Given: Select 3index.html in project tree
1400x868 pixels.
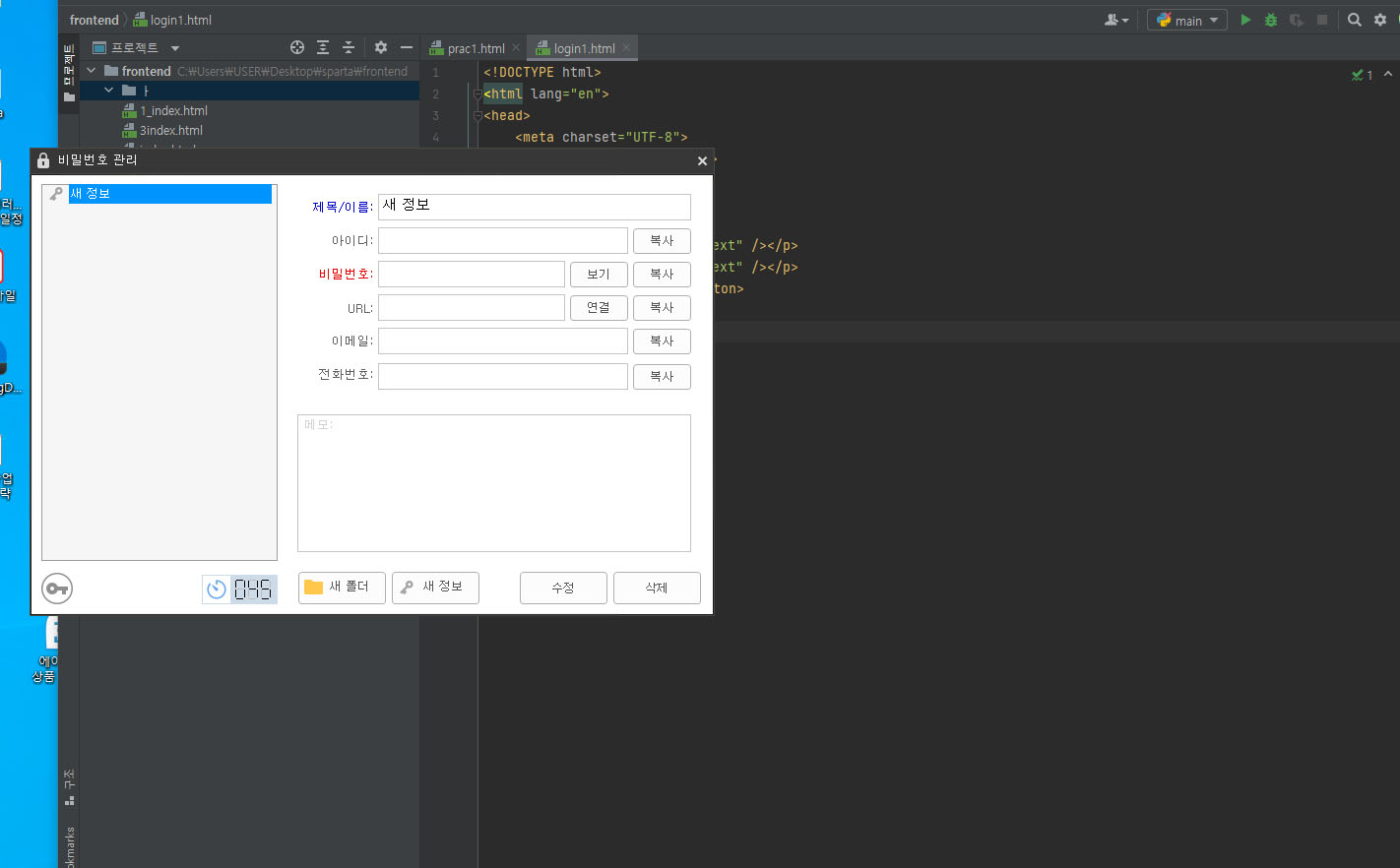Looking at the screenshot, I should [170, 130].
